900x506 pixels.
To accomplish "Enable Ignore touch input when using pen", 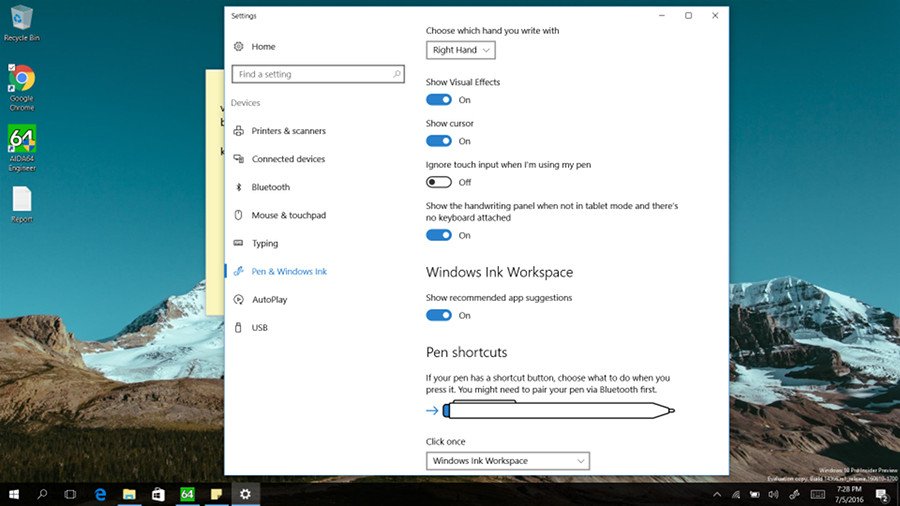I will [439, 182].
